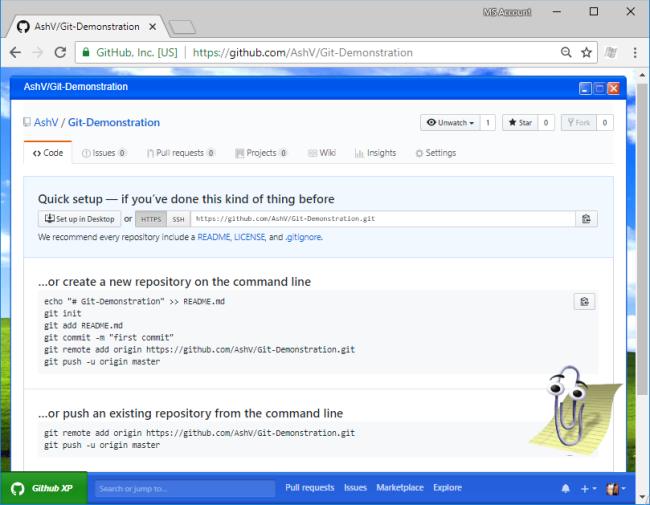Switch clone URL to SSH
This screenshot has width=650, height=505.
coord(179,219)
